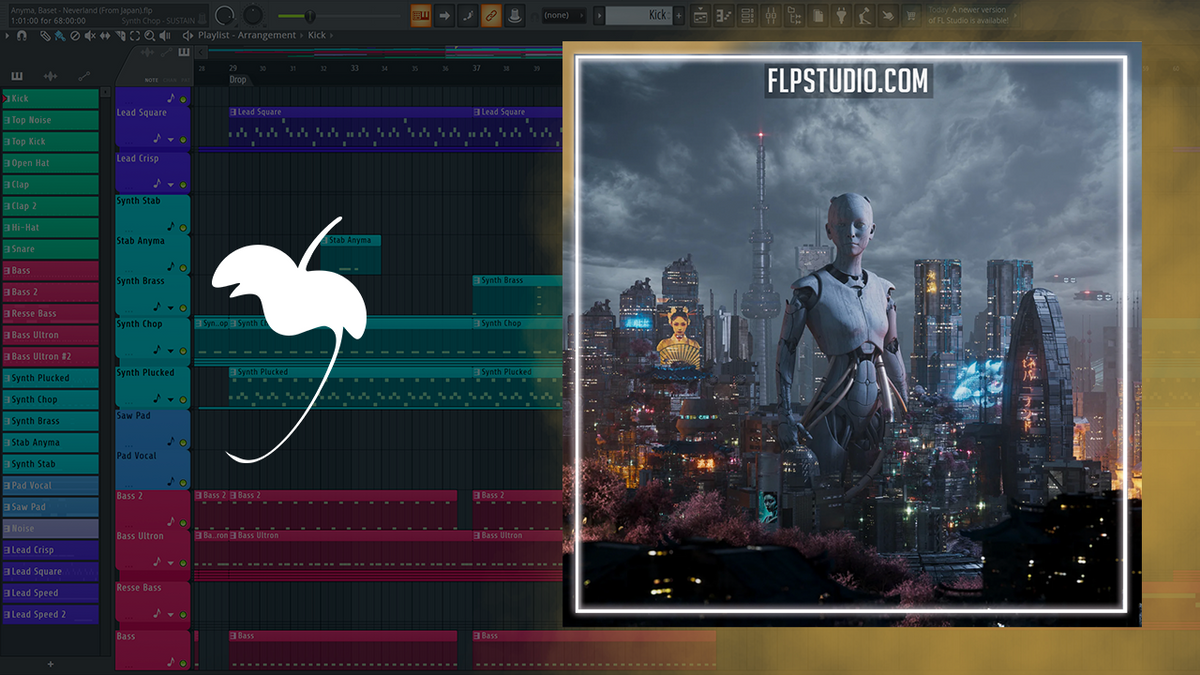Open the Synth Chop track dropdown arrow

pos(170,351)
